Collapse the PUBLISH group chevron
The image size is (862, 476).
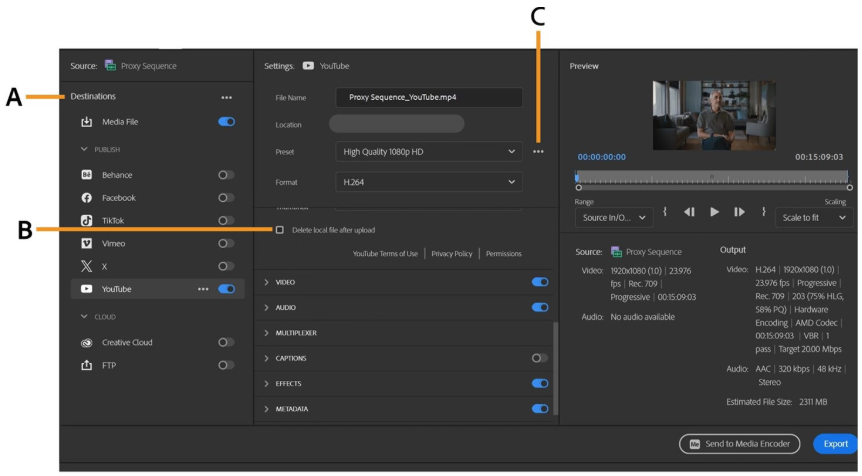[84, 149]
